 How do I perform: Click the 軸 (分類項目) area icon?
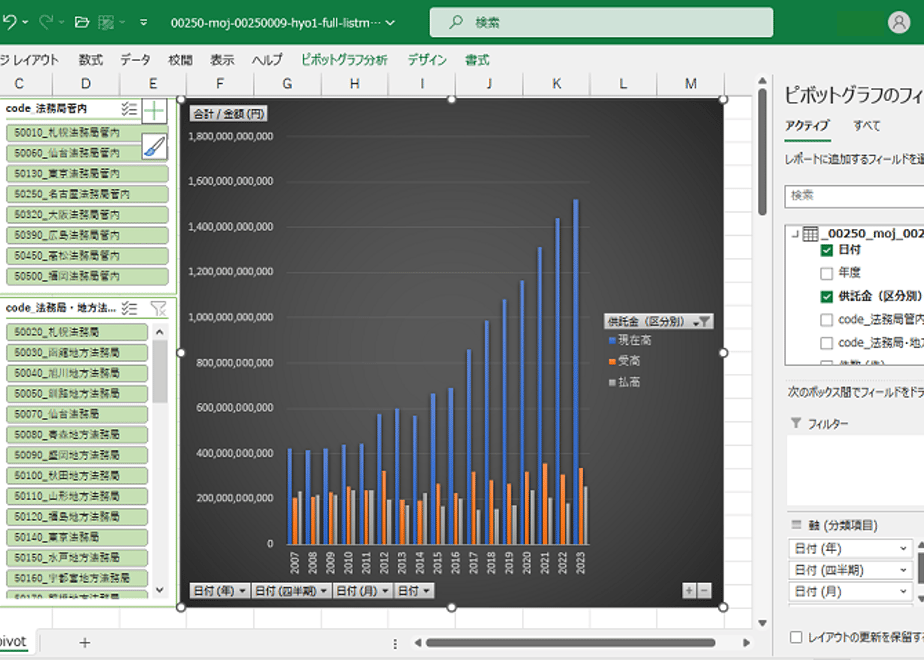[797, 524]
